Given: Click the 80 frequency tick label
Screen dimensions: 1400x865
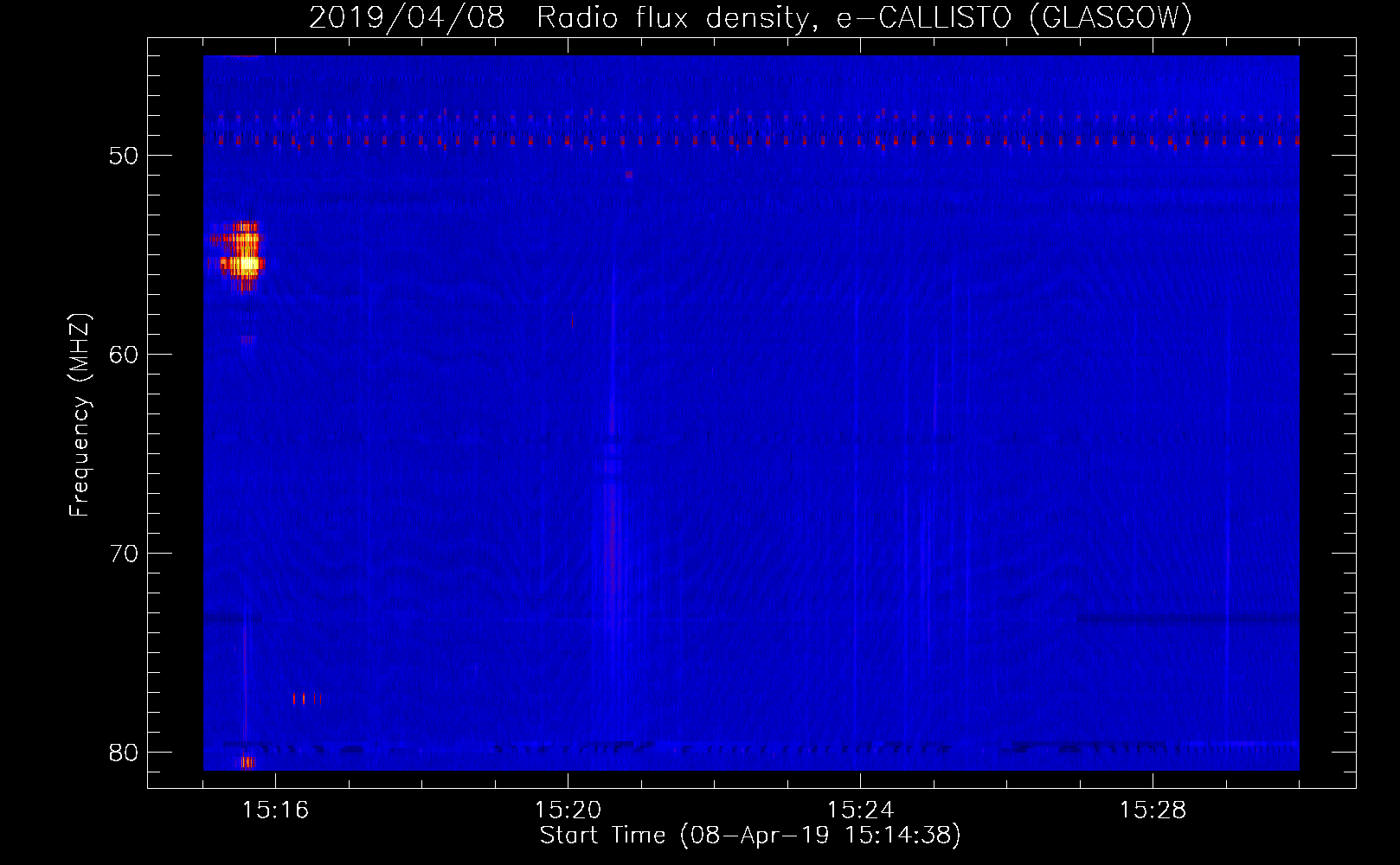Looking at the screenshot, I should tap(124, 753).
